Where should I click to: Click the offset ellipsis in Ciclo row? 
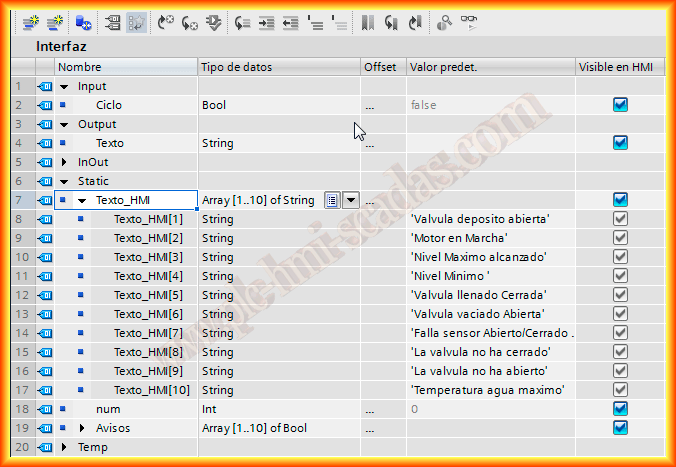370,105
